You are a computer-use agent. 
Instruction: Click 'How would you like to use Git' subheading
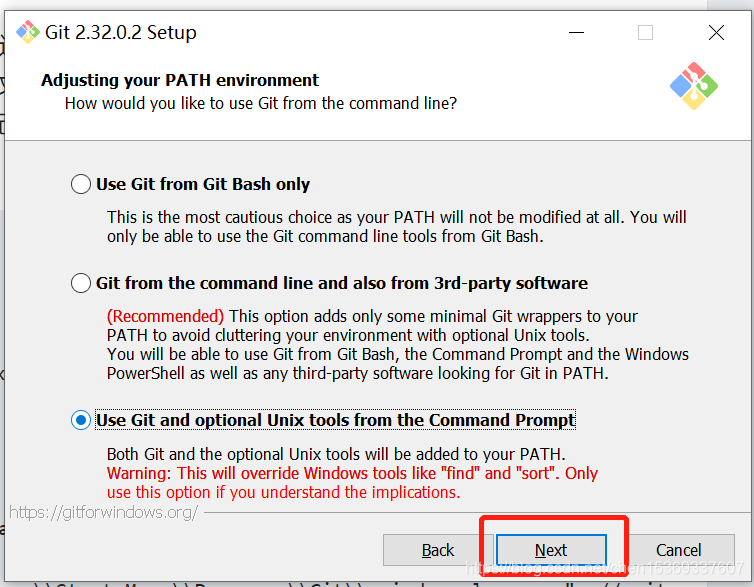261,103
